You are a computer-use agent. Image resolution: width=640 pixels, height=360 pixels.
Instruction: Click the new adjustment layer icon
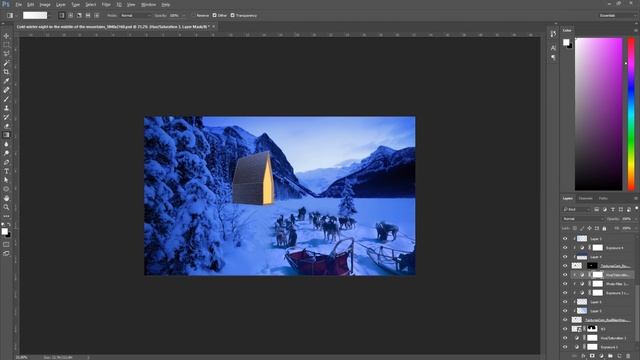coord(601,356)
